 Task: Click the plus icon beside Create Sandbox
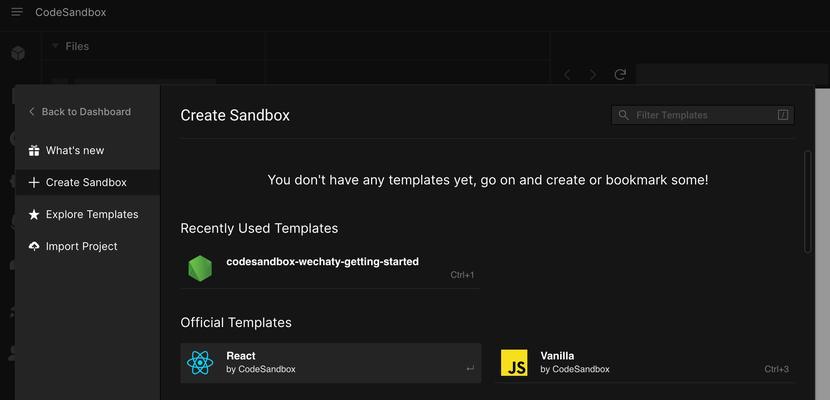pyautogui.click(x=34, y=183)
